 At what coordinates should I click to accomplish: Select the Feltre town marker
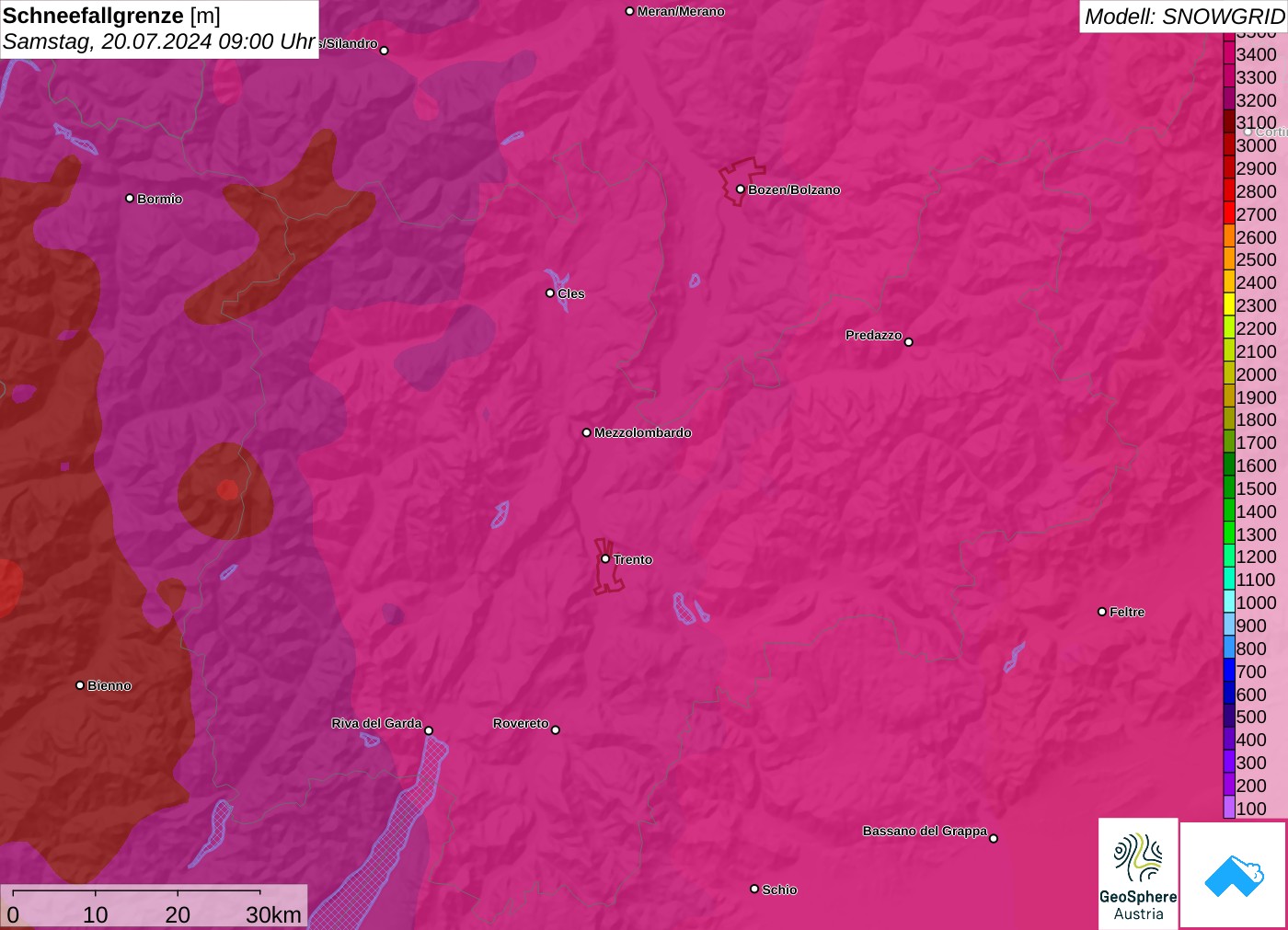pos(1102,612)
